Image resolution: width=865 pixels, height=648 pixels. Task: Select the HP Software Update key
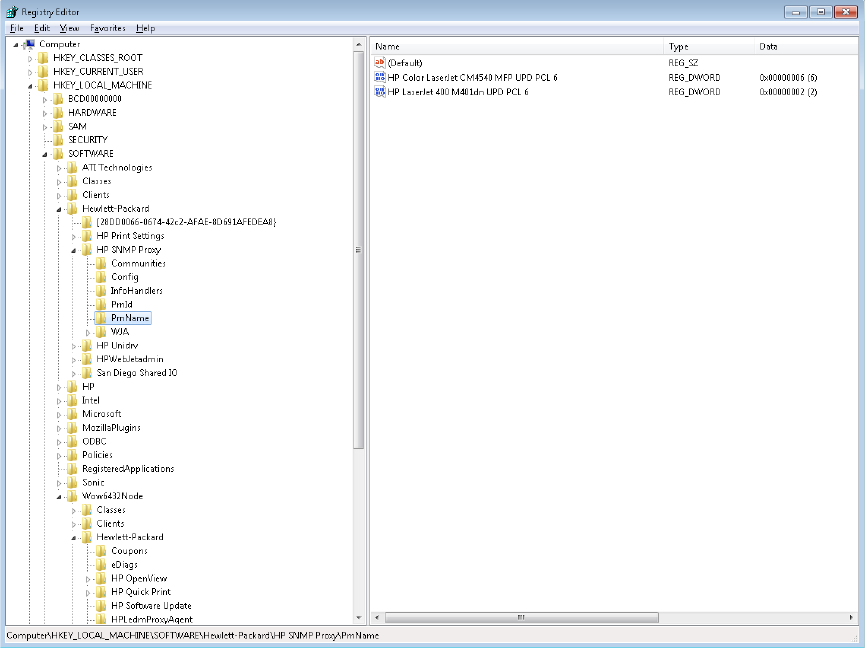click(x=151, y=606)
